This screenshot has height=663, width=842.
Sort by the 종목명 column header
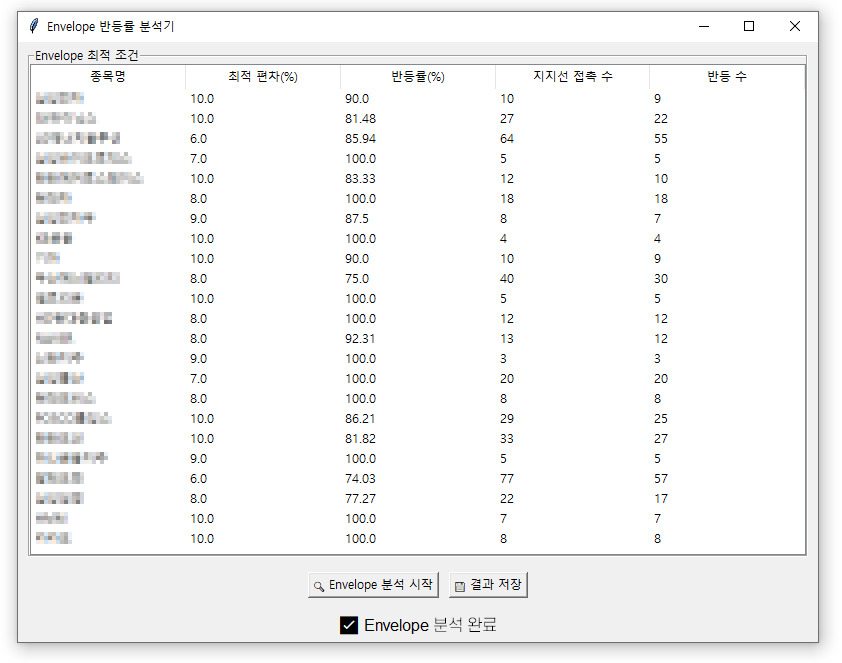coord(108,76)
